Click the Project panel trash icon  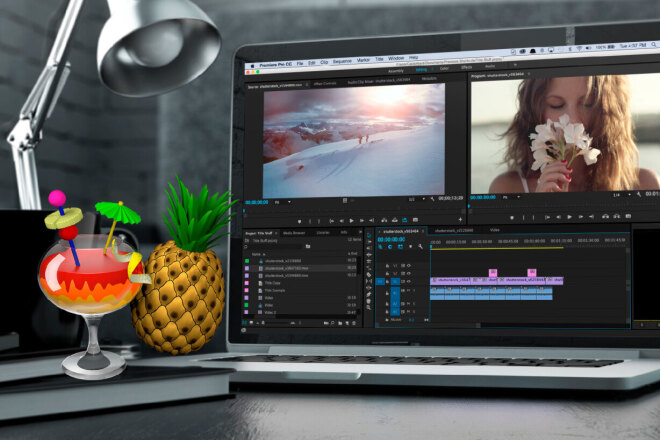click(x=354, y=323)
